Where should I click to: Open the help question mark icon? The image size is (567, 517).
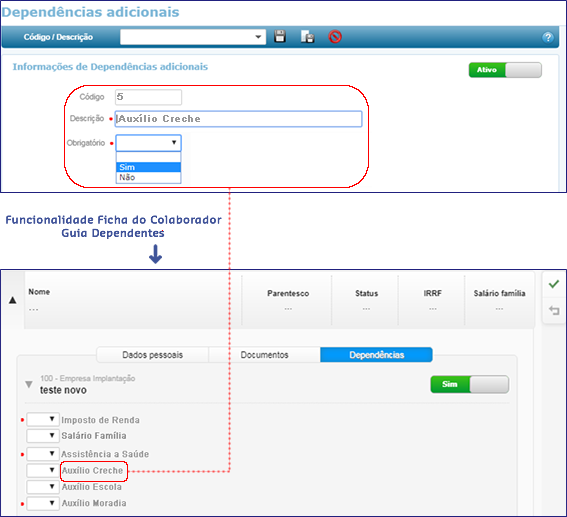[x=548, y=37]
